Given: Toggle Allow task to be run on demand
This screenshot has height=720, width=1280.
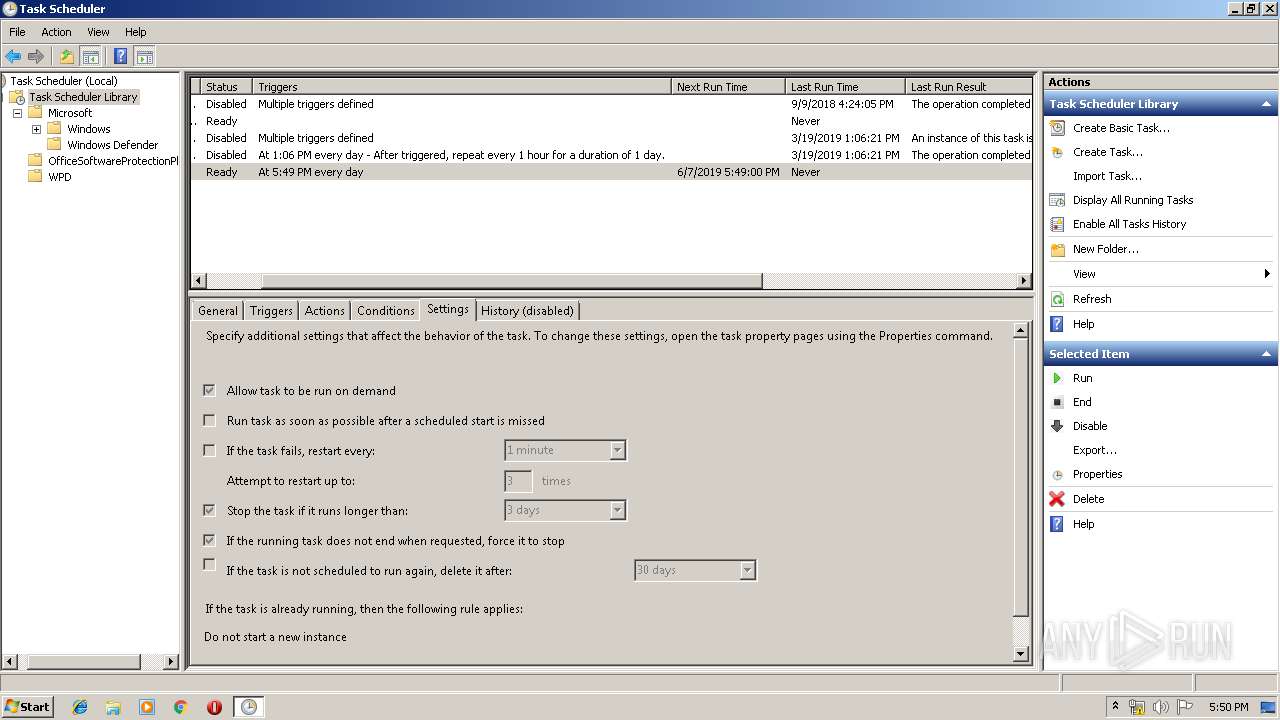Looking at the screenshot, I should click(209, 390).
